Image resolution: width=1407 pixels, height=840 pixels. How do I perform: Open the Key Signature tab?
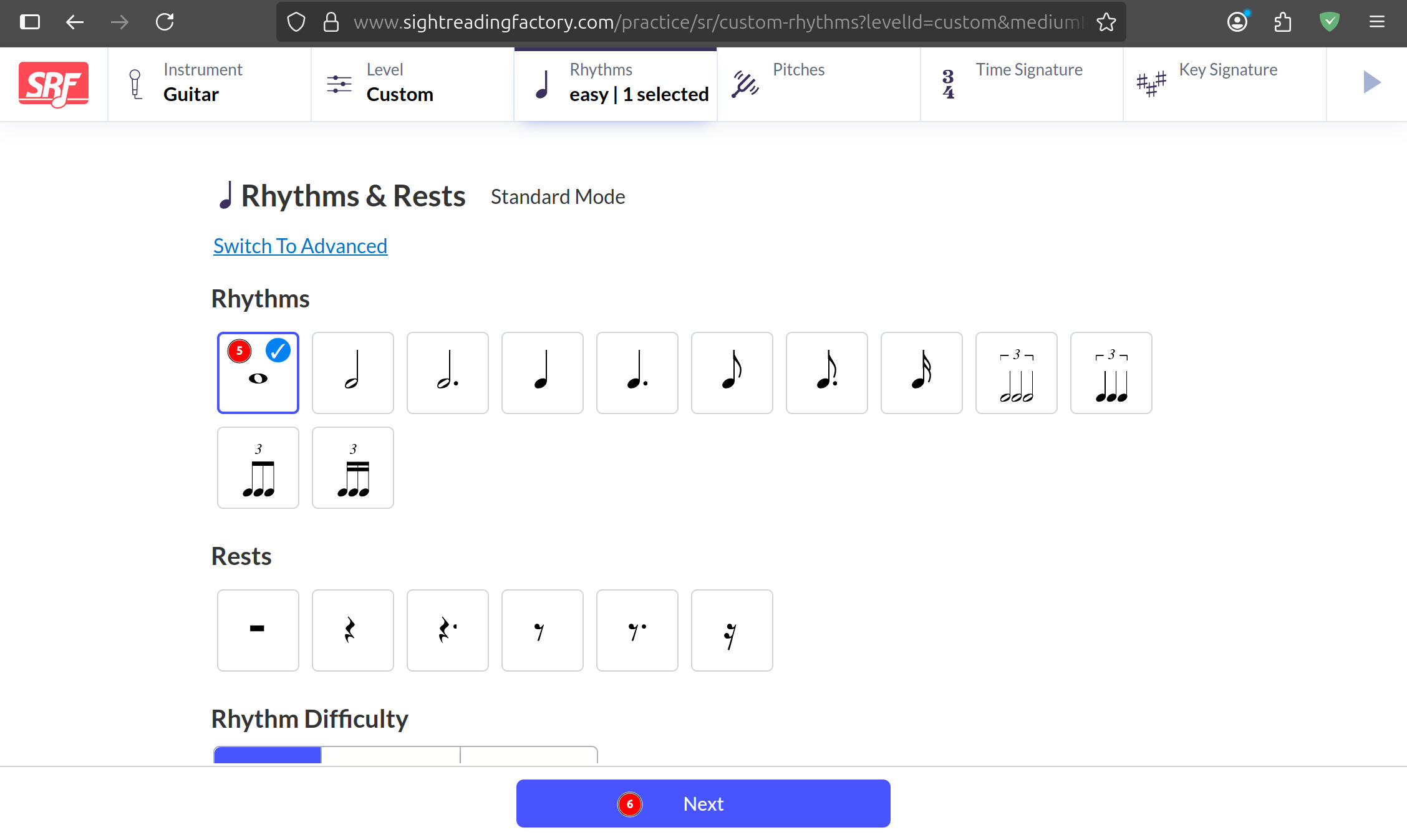coord(1224,84)
